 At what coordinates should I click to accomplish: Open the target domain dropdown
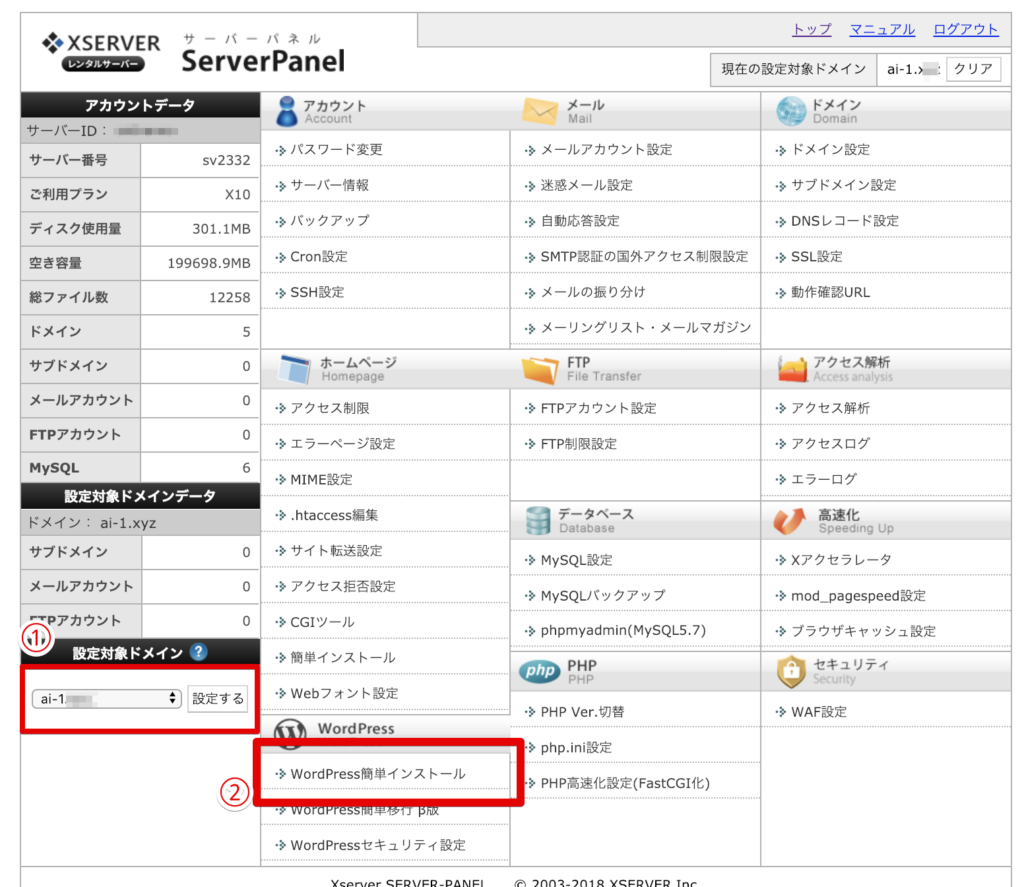click(105, 698)
